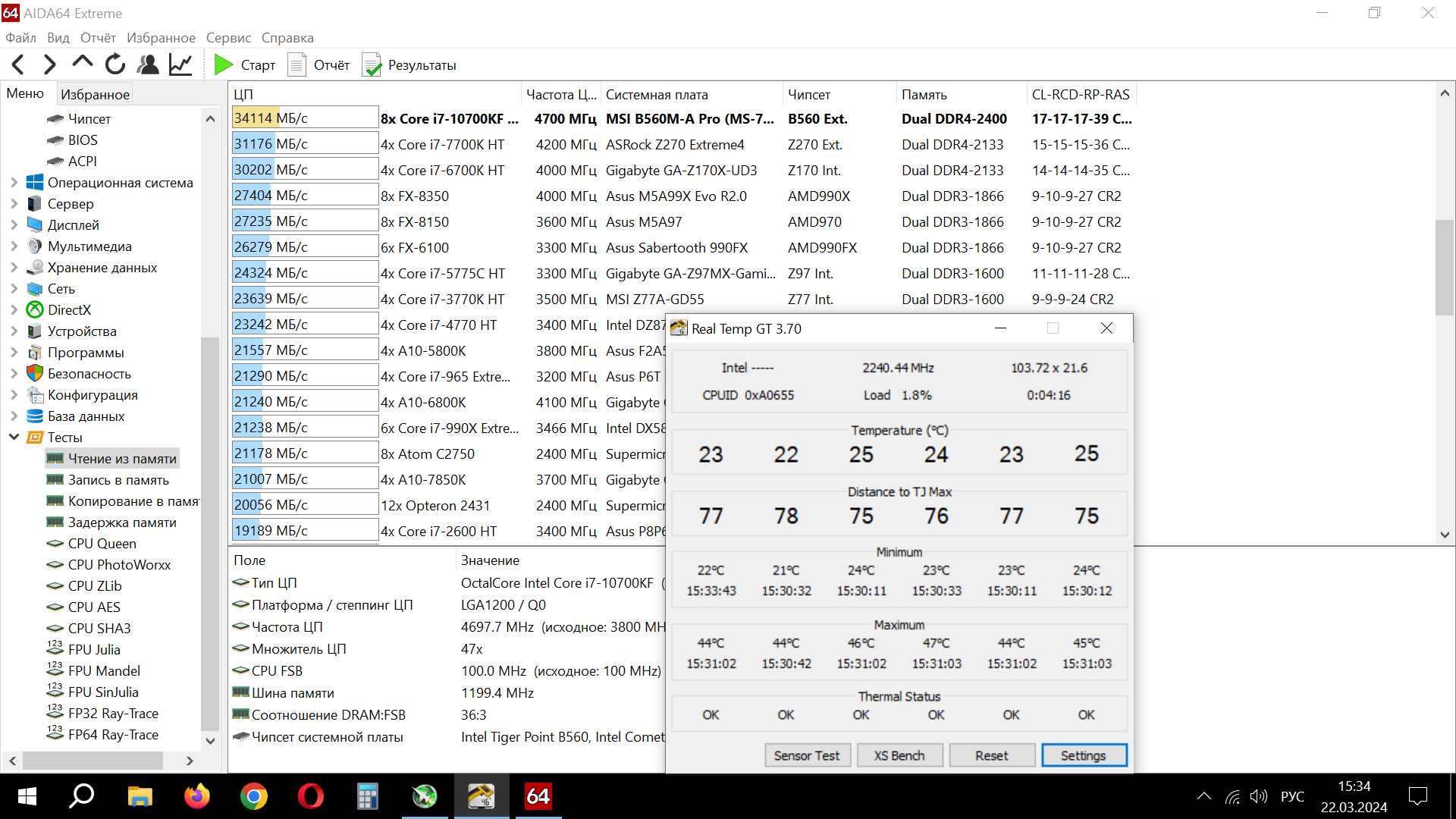Select the CPU AES benchmark
This screenshot has width=1456, height=819.
click(x=83, y=607)
